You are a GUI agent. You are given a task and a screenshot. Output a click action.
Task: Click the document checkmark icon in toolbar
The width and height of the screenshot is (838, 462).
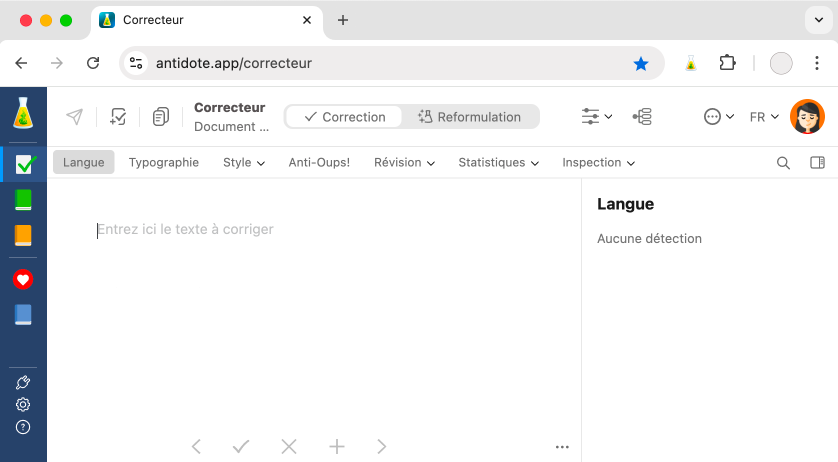point(118,117)
